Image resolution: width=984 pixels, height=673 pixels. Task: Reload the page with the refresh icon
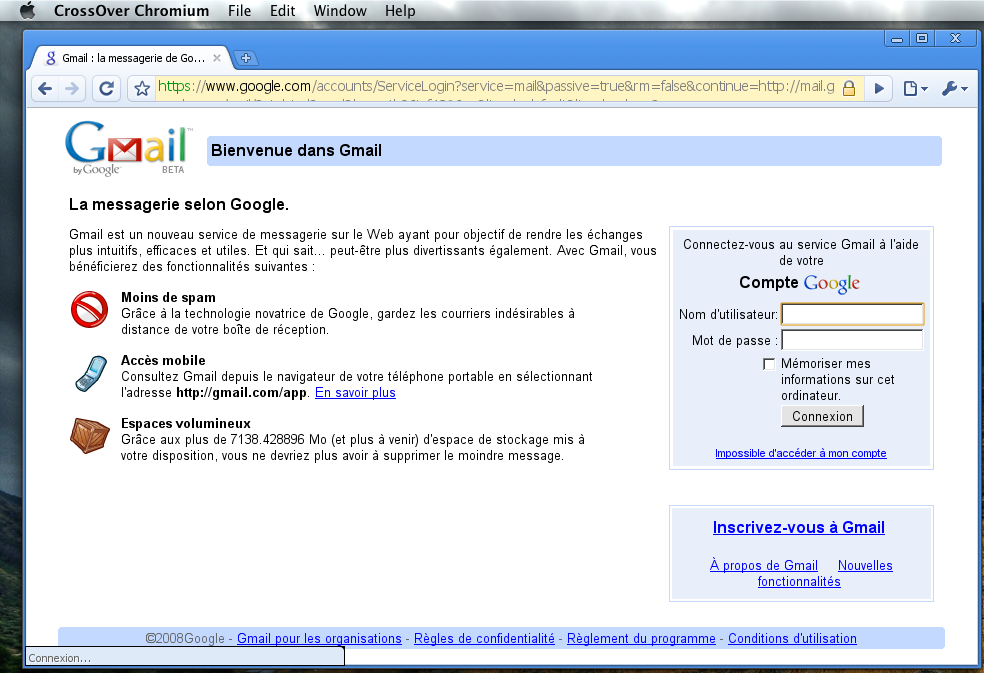pos(107,89)
